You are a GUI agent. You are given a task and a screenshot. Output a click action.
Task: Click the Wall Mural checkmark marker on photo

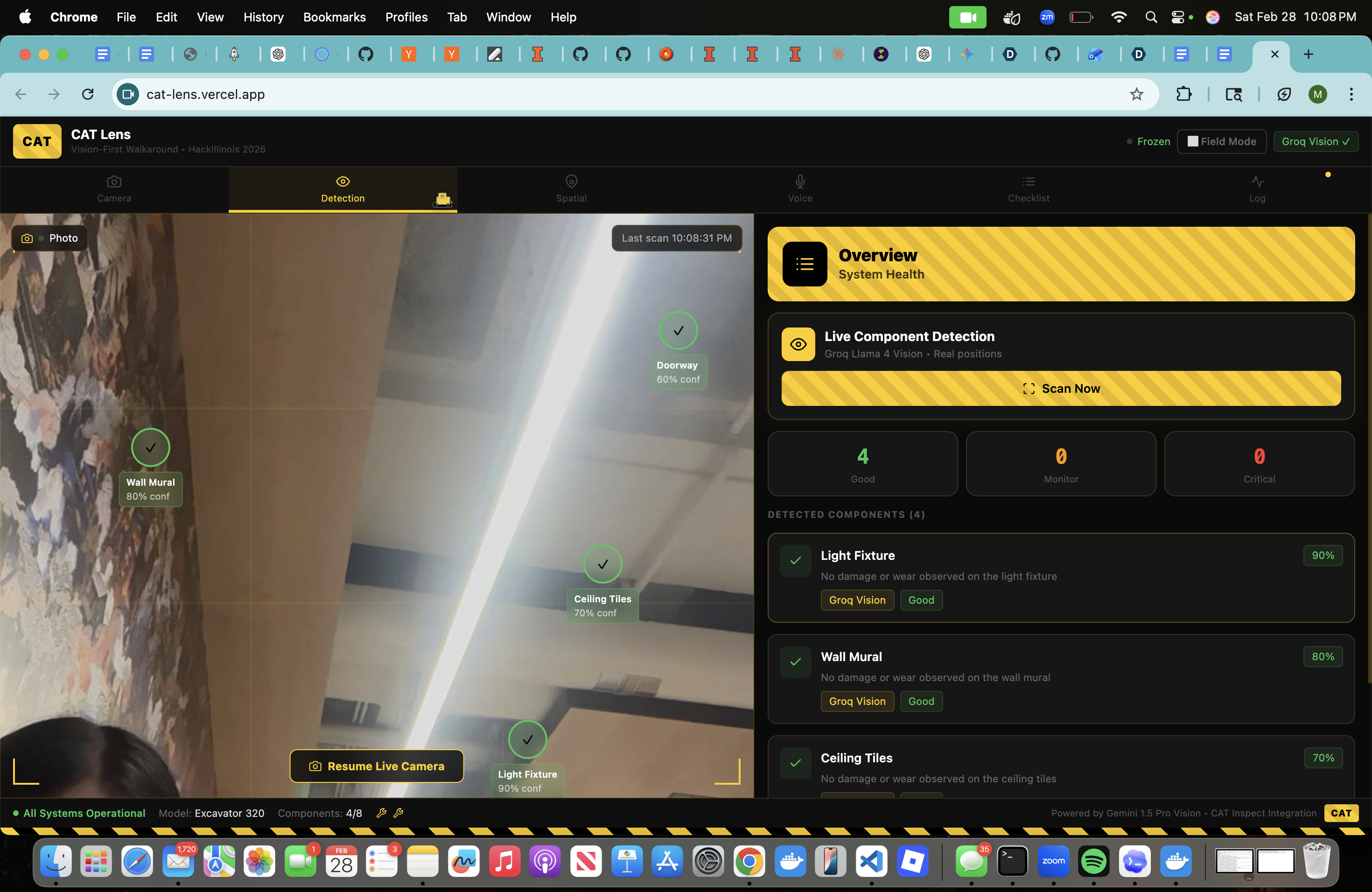tap(150, 447)
